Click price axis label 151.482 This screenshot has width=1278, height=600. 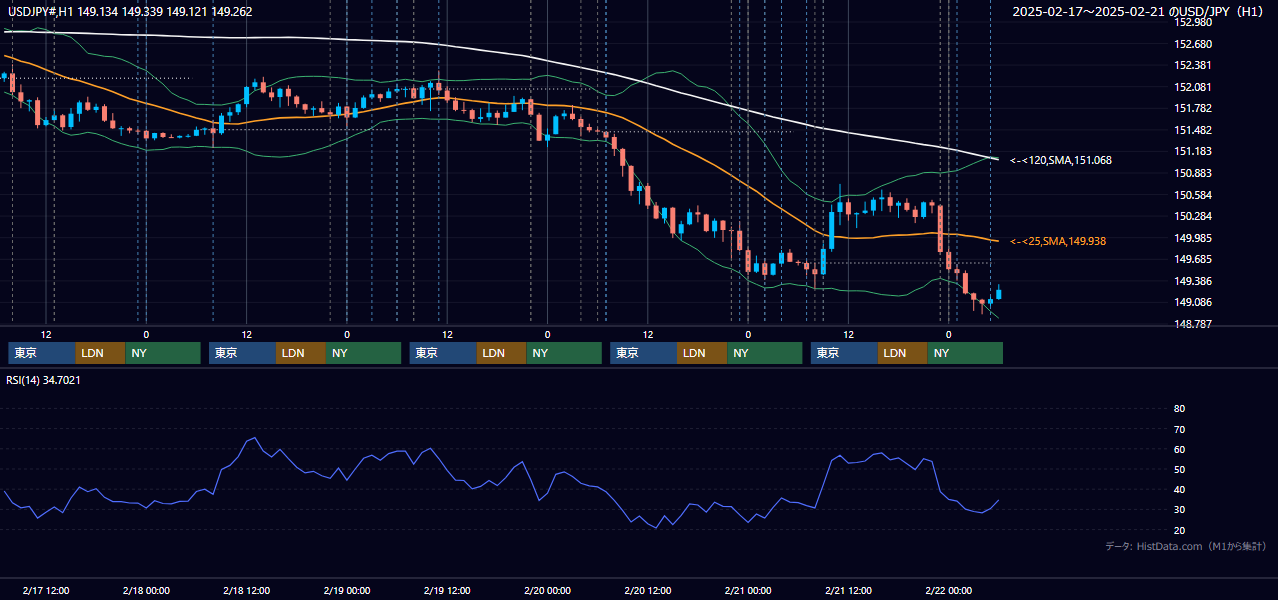(x=1193, y=130)
